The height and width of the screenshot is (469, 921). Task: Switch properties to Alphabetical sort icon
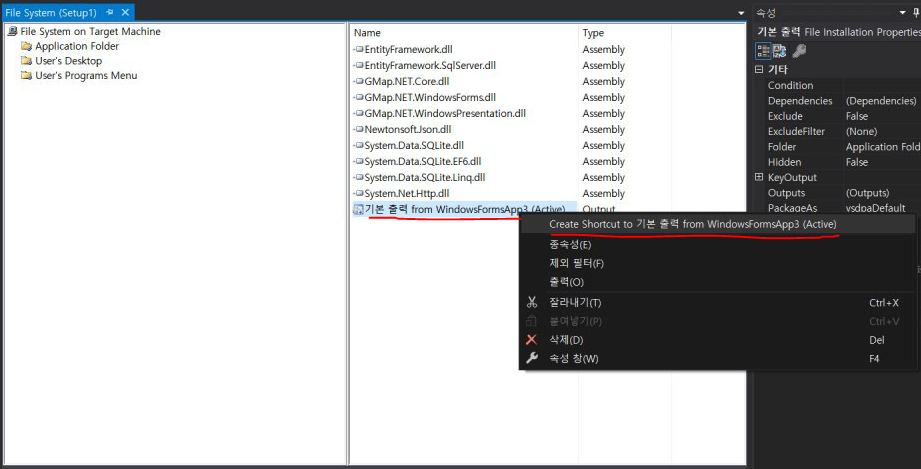(780, 51)
